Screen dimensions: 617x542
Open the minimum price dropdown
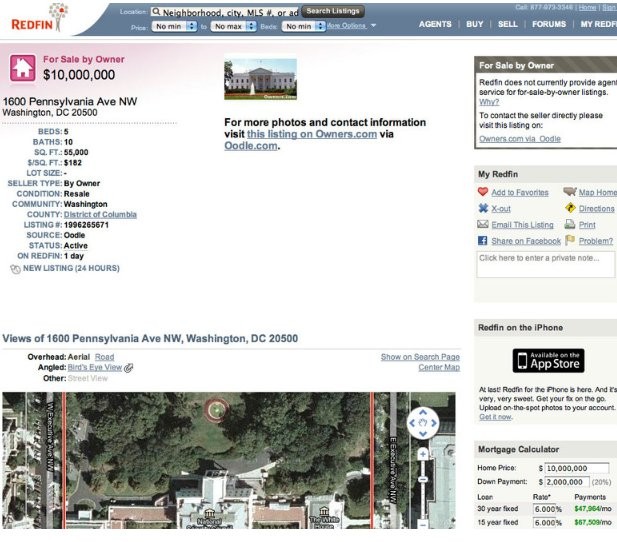point(174,26)
